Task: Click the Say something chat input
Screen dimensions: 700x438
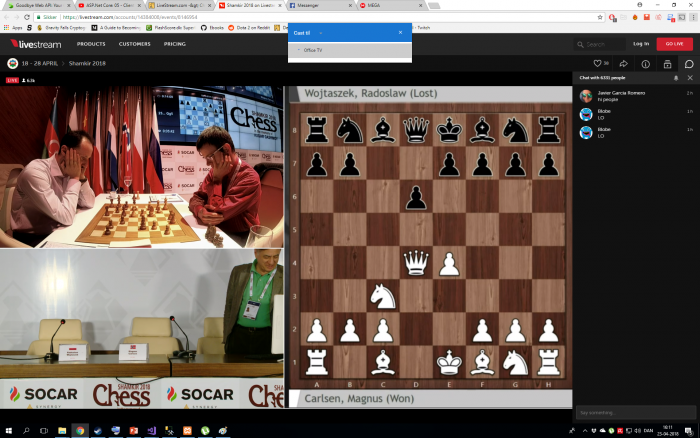Action: click(x=630, y=411)
